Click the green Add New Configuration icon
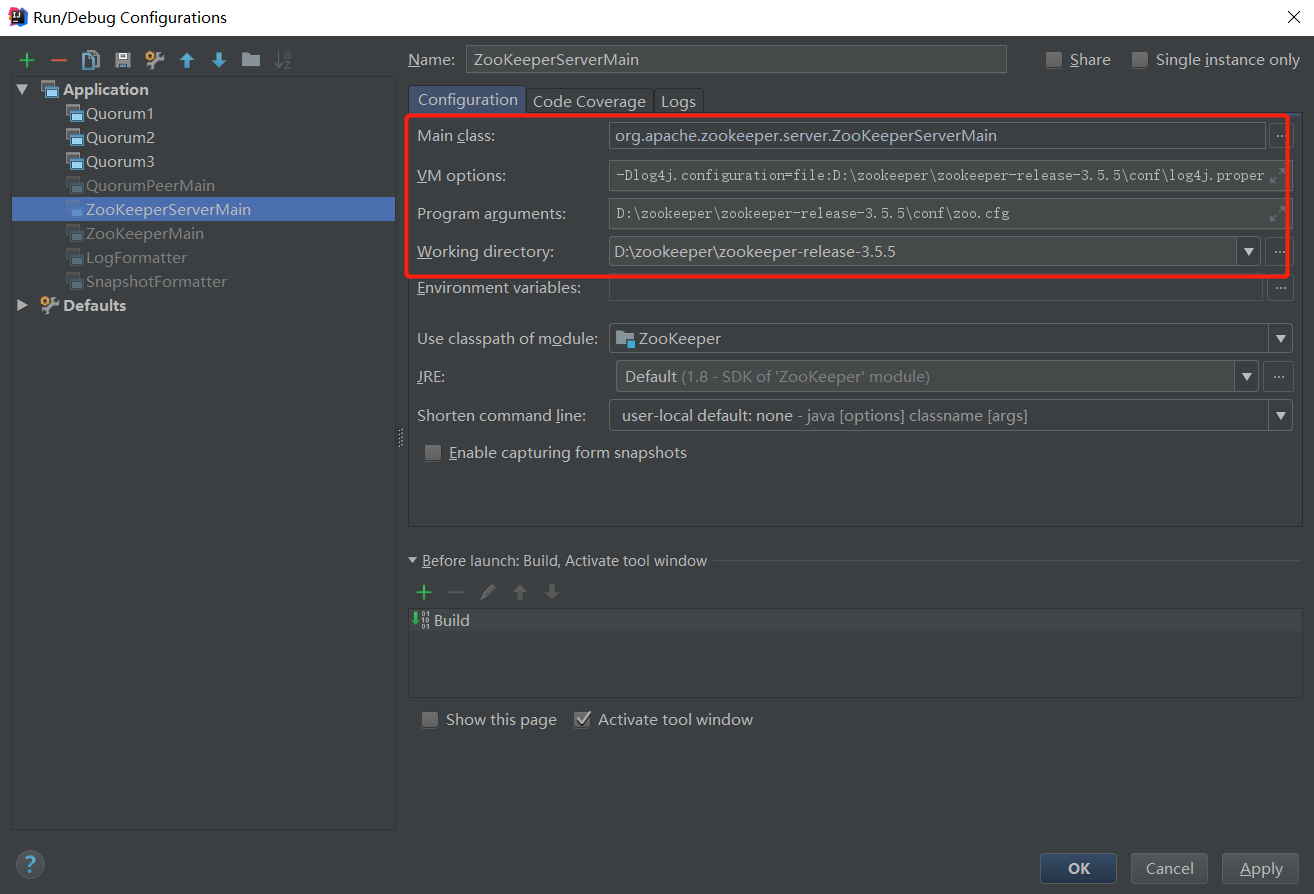 click(27, 60)
